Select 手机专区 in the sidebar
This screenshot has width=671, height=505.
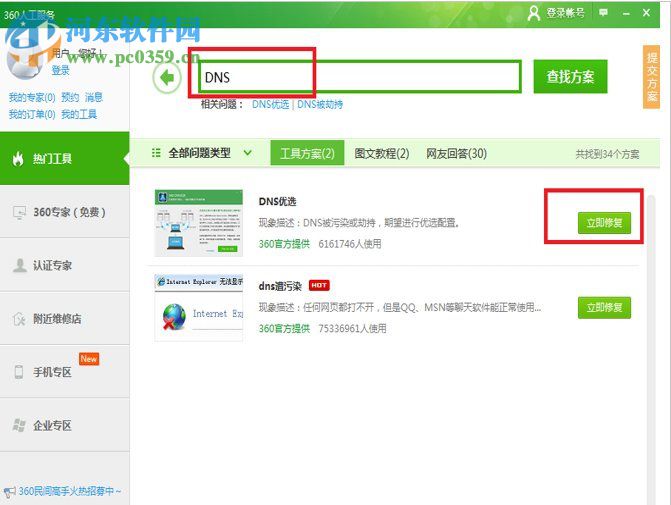coord(65,372)
